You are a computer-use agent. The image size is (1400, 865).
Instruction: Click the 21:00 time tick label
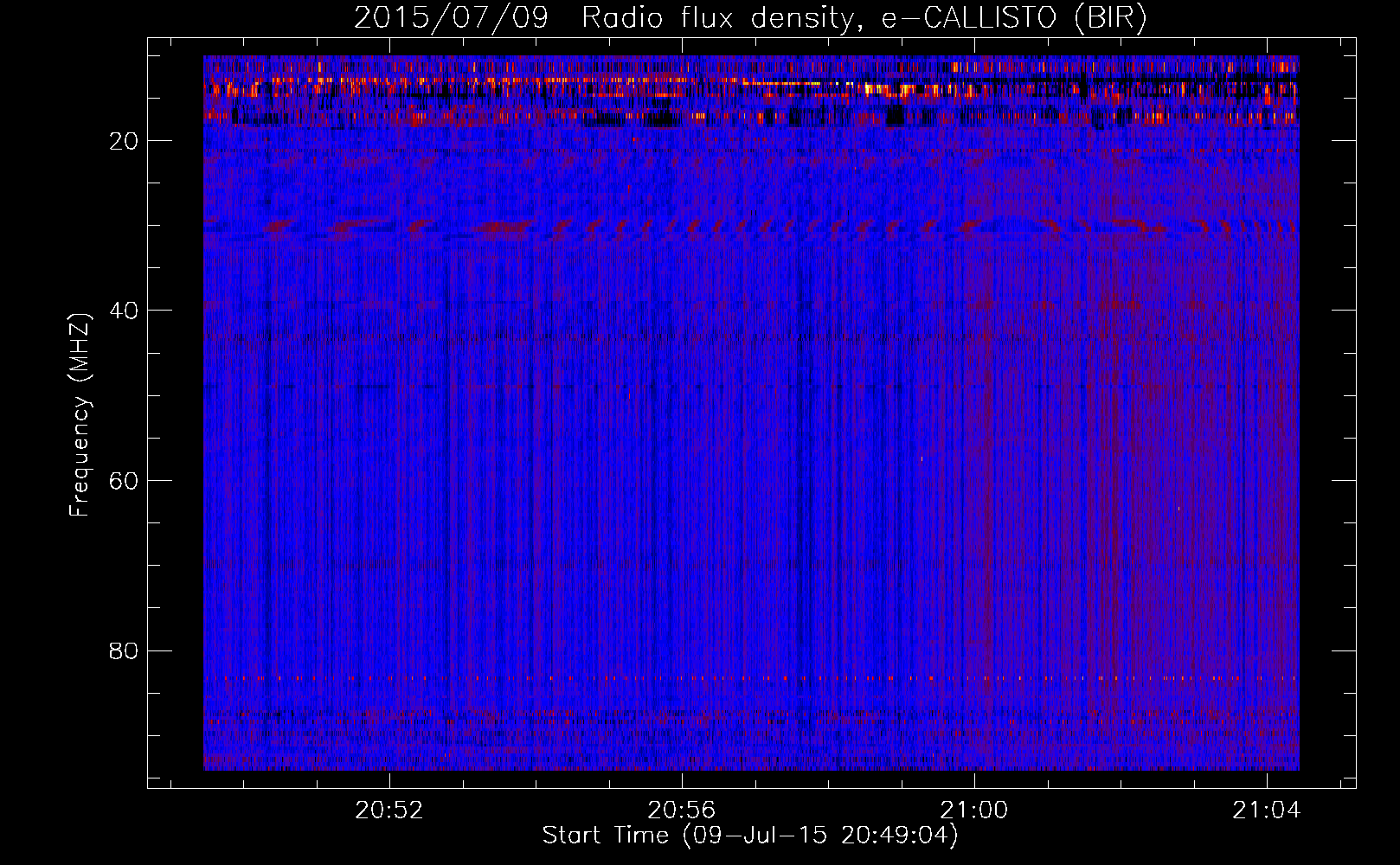click(x=975, y=811)
